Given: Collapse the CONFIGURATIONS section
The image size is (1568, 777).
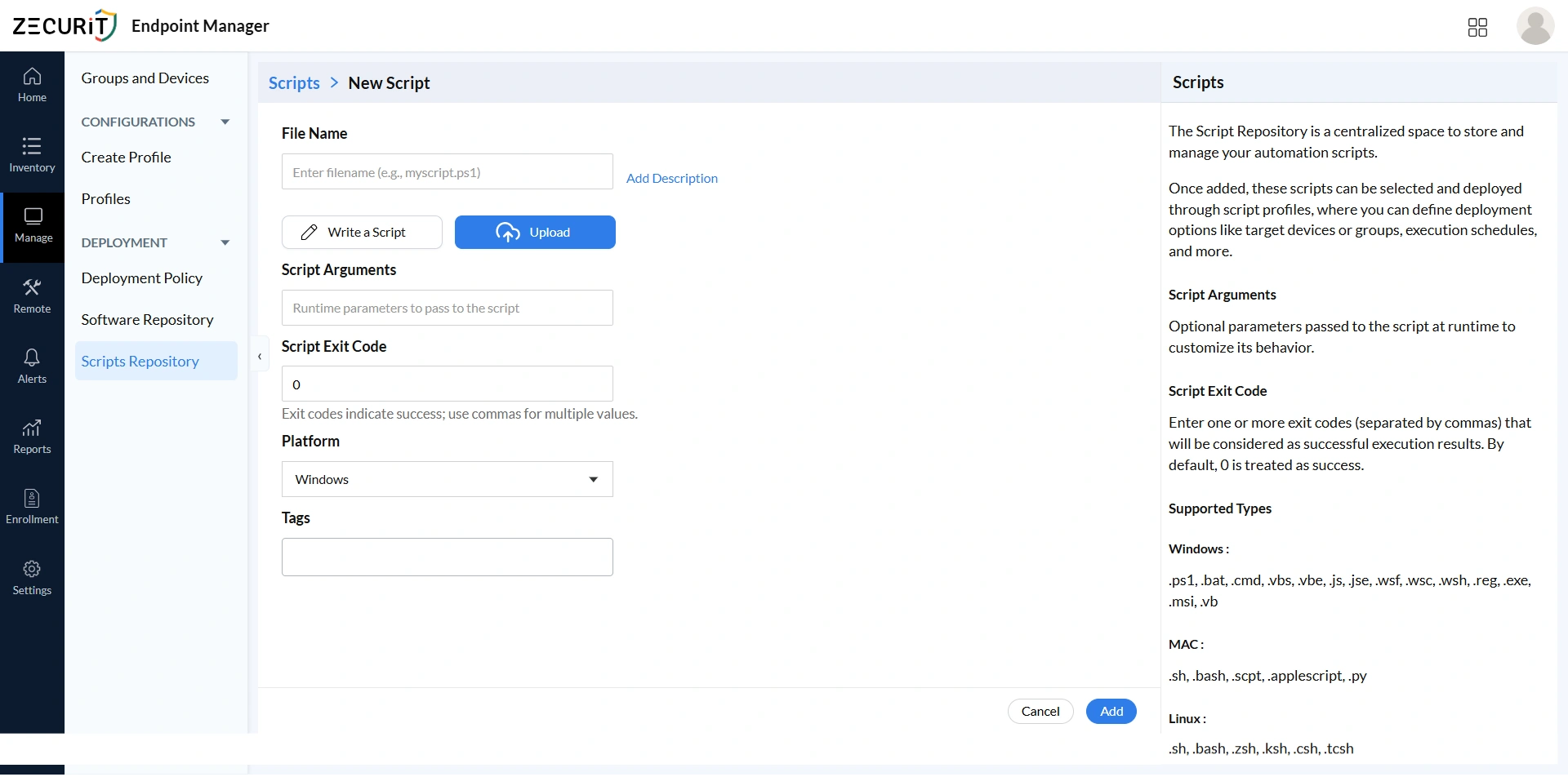Looking at the screenshot, I should 225,121.
